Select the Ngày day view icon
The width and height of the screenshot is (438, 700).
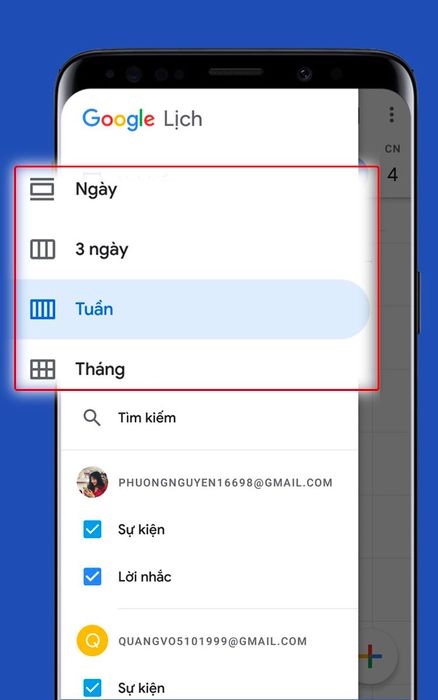tap(42, 189)
